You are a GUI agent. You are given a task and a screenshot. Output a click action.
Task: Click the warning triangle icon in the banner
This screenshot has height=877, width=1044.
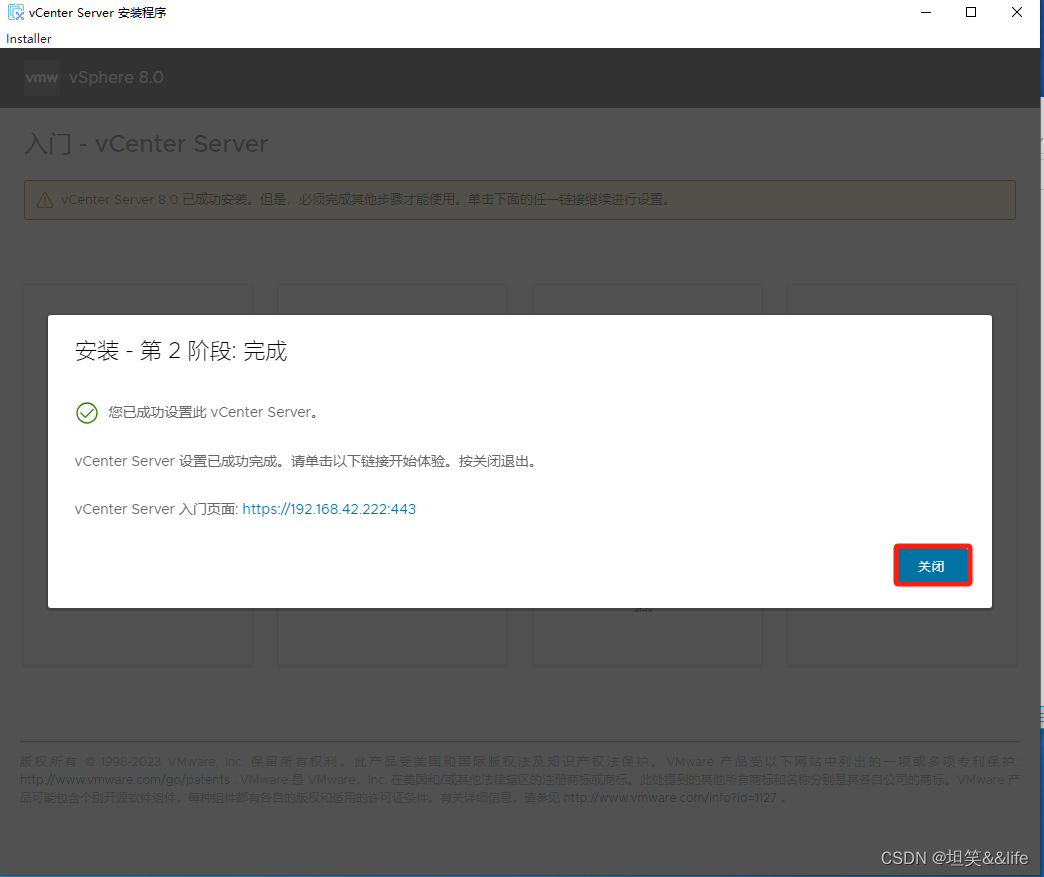click(45, 200)
